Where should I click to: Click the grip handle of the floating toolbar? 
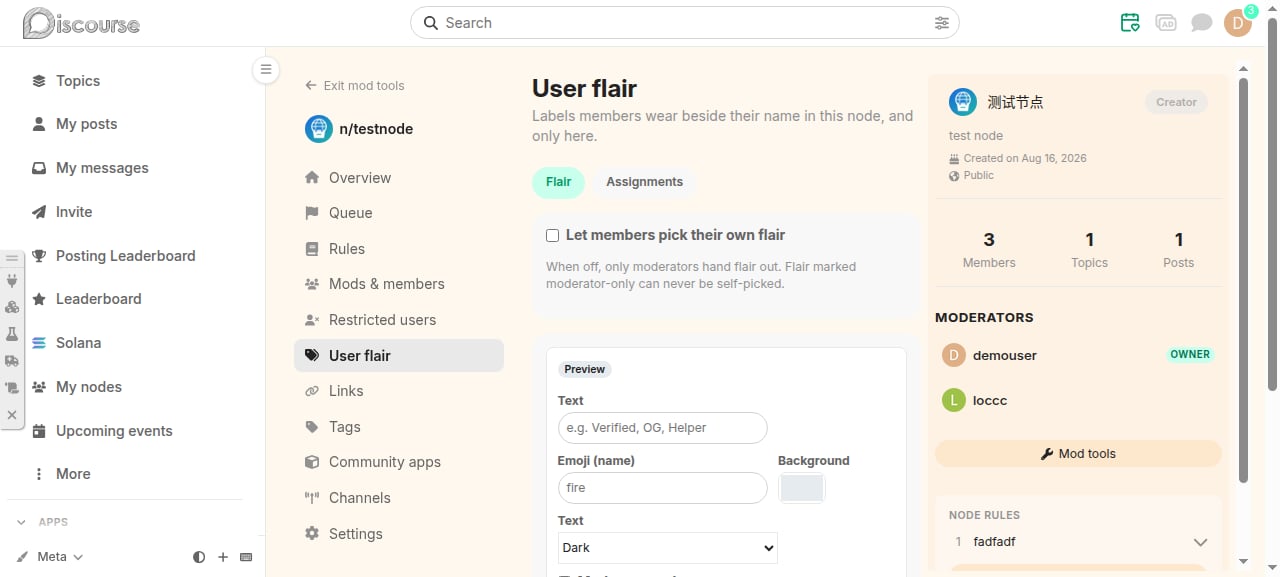coord(12,258)
